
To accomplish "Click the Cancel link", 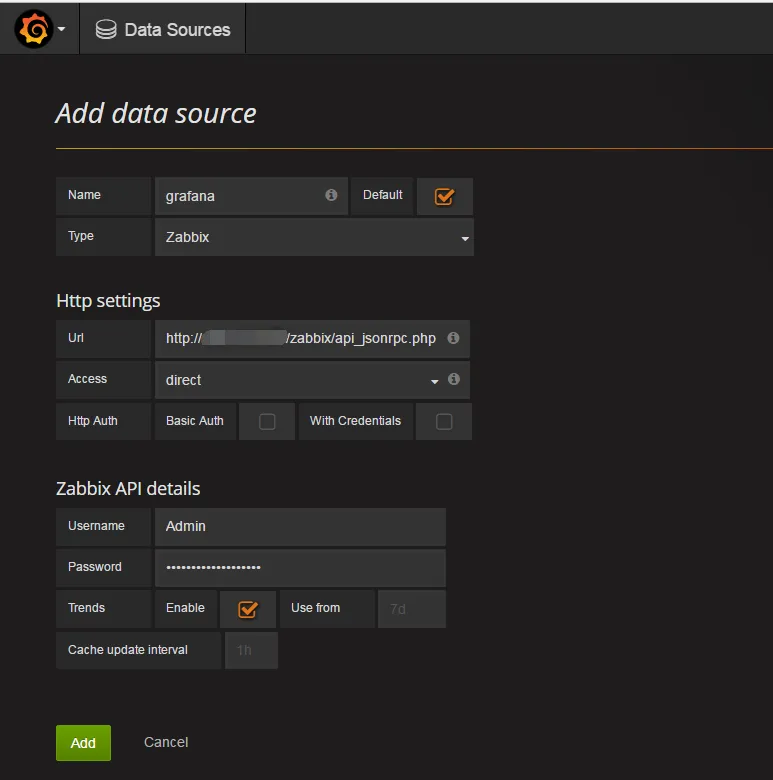I will coord(166,742).
